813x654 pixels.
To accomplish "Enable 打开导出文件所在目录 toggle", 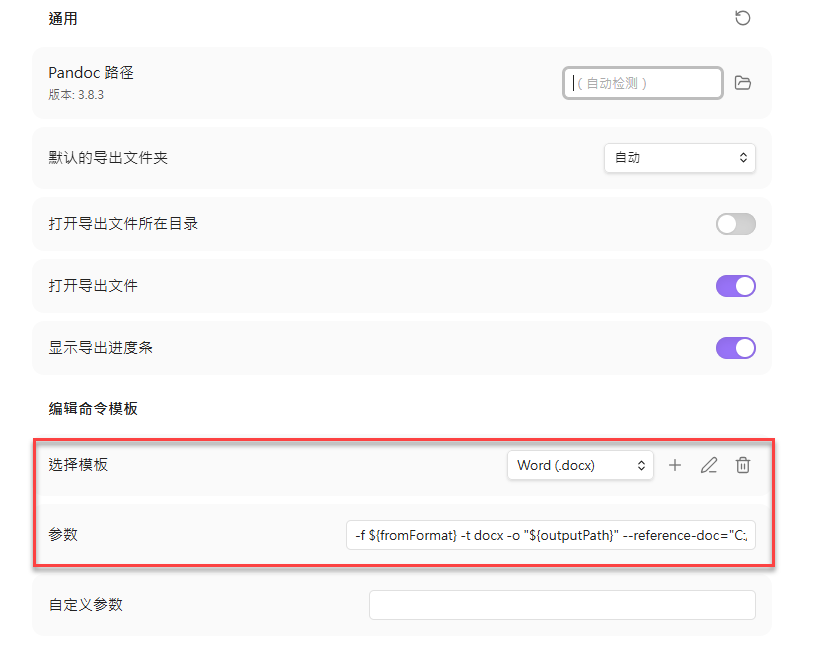I will click(735, 224).
